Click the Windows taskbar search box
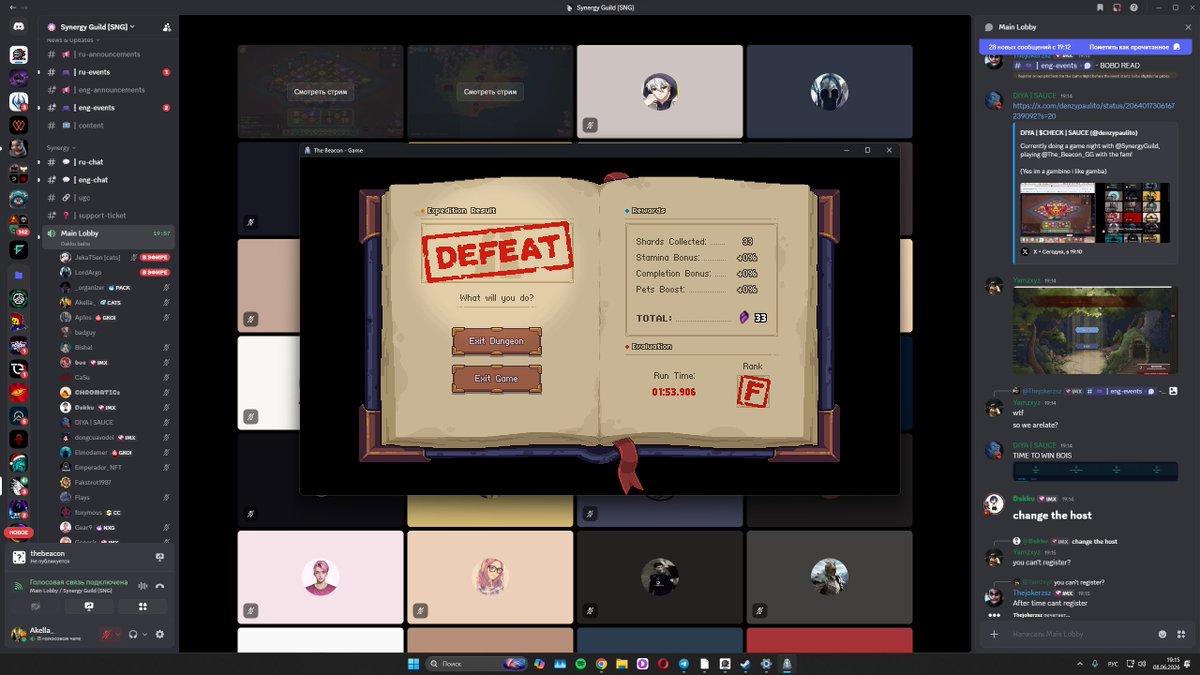Viewport: 1200px width, 675px height. 476,663
